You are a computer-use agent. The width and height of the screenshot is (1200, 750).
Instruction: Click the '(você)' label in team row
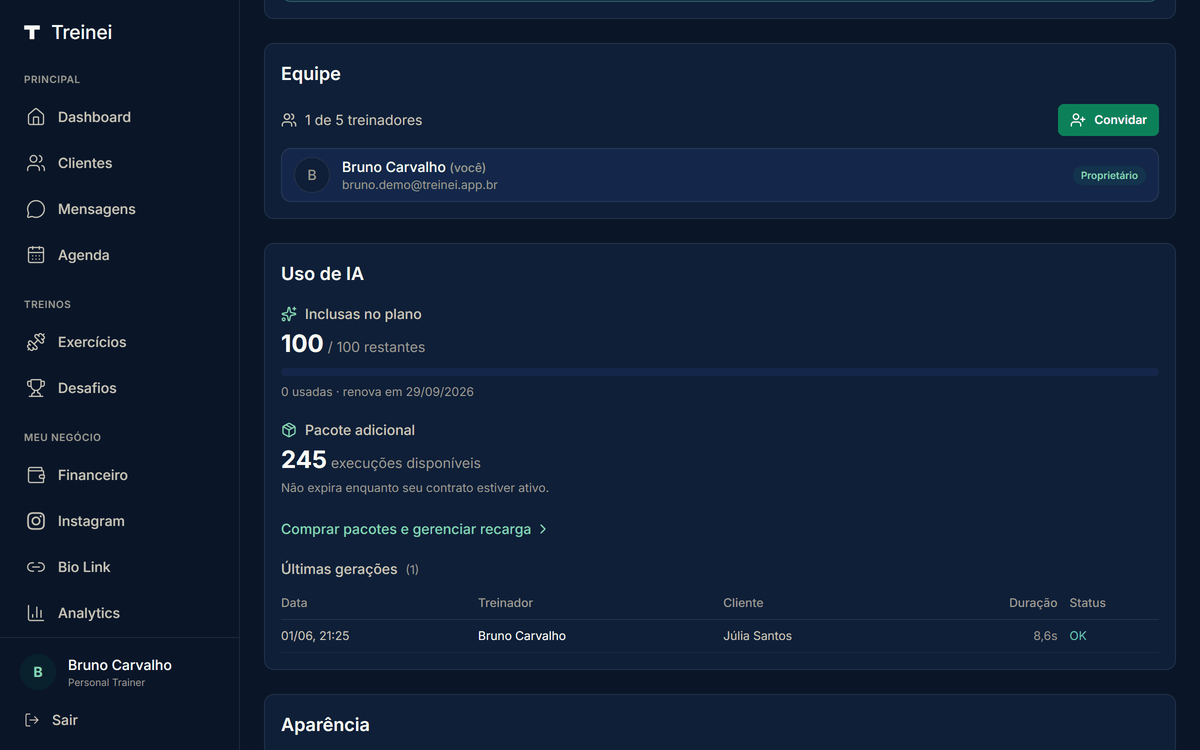468,168
